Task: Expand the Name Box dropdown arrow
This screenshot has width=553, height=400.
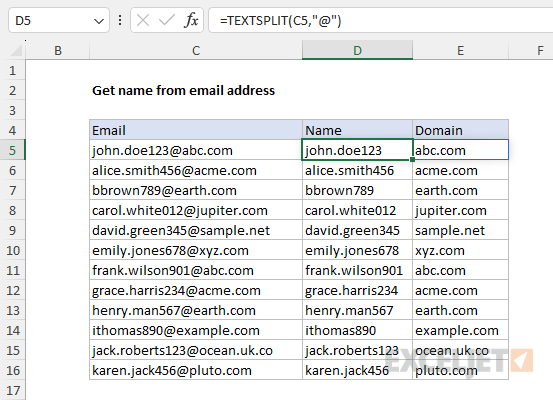Action: click(99, 22)
